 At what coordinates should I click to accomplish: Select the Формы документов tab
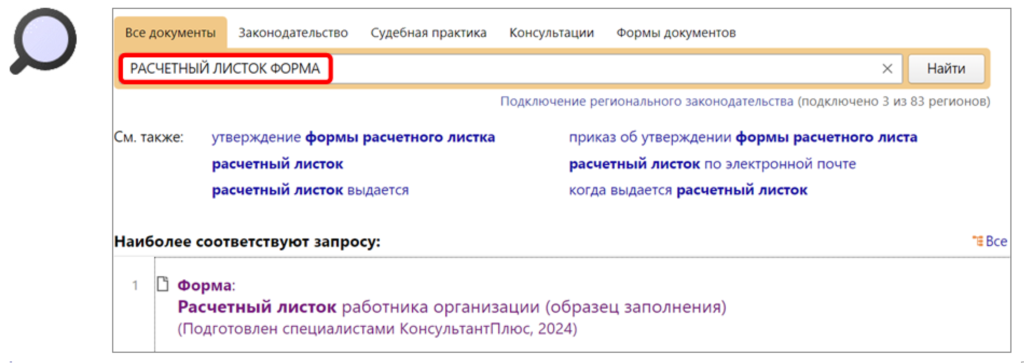tap(677, 33)
